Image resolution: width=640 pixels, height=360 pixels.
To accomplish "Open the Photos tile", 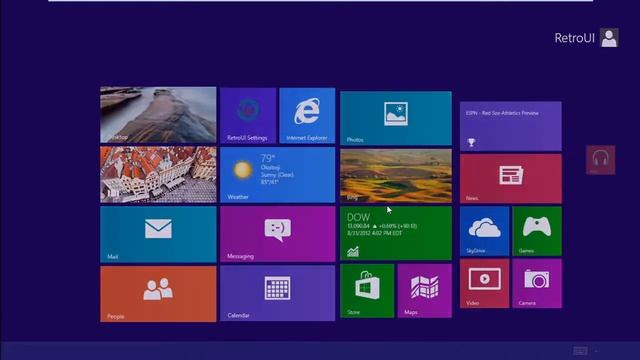I will coord(396,118).
